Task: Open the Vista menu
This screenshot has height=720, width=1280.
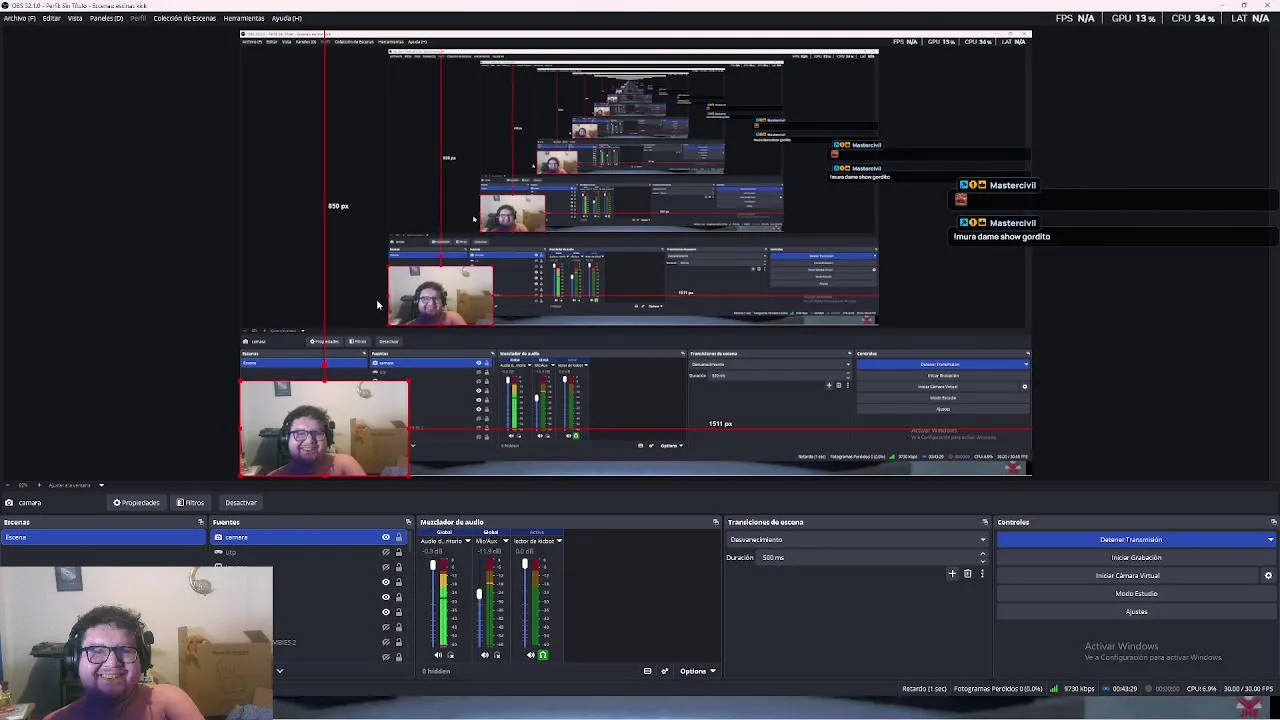Action: pos(75,18)
